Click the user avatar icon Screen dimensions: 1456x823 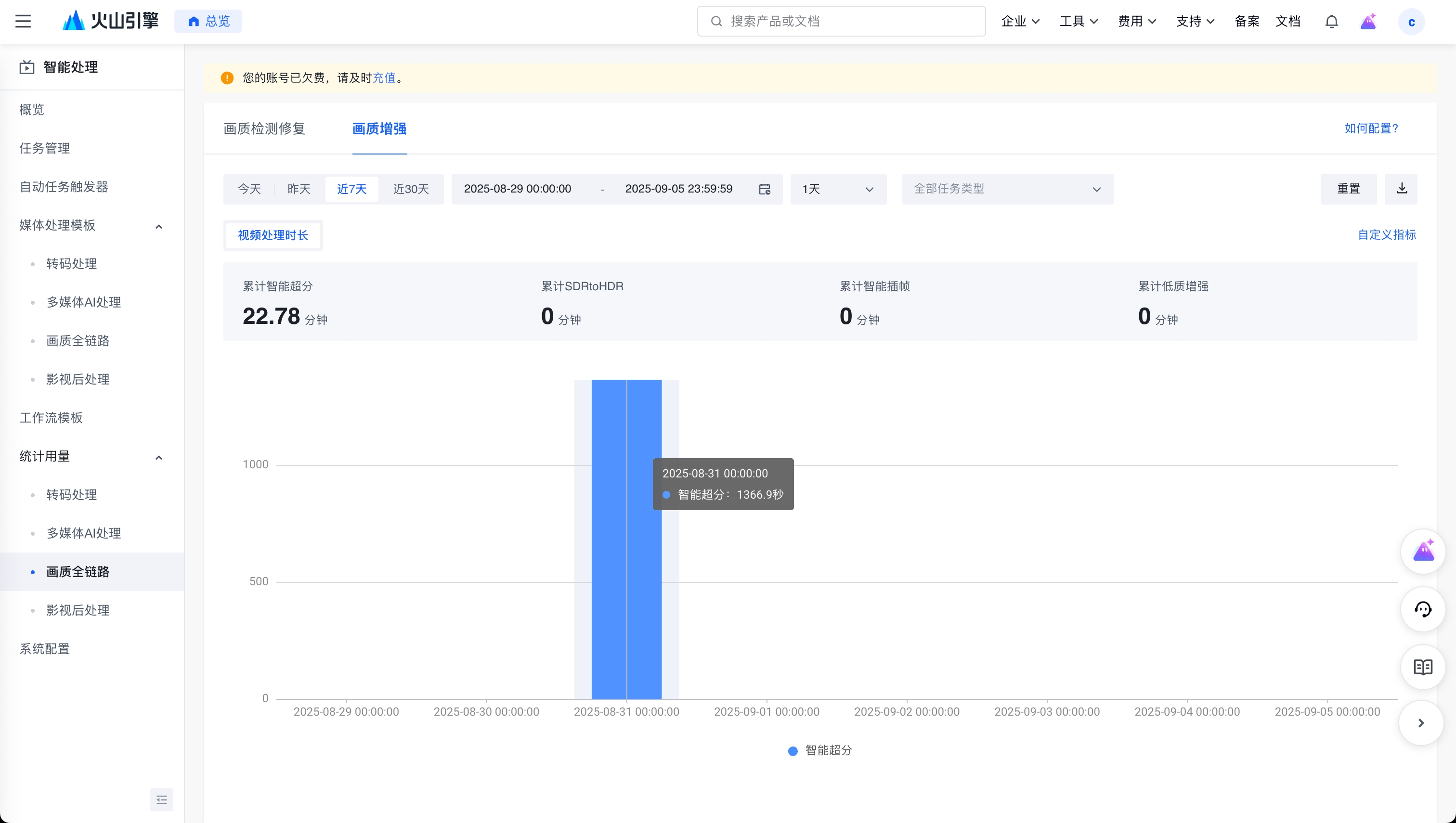[x=1411, y=22]
